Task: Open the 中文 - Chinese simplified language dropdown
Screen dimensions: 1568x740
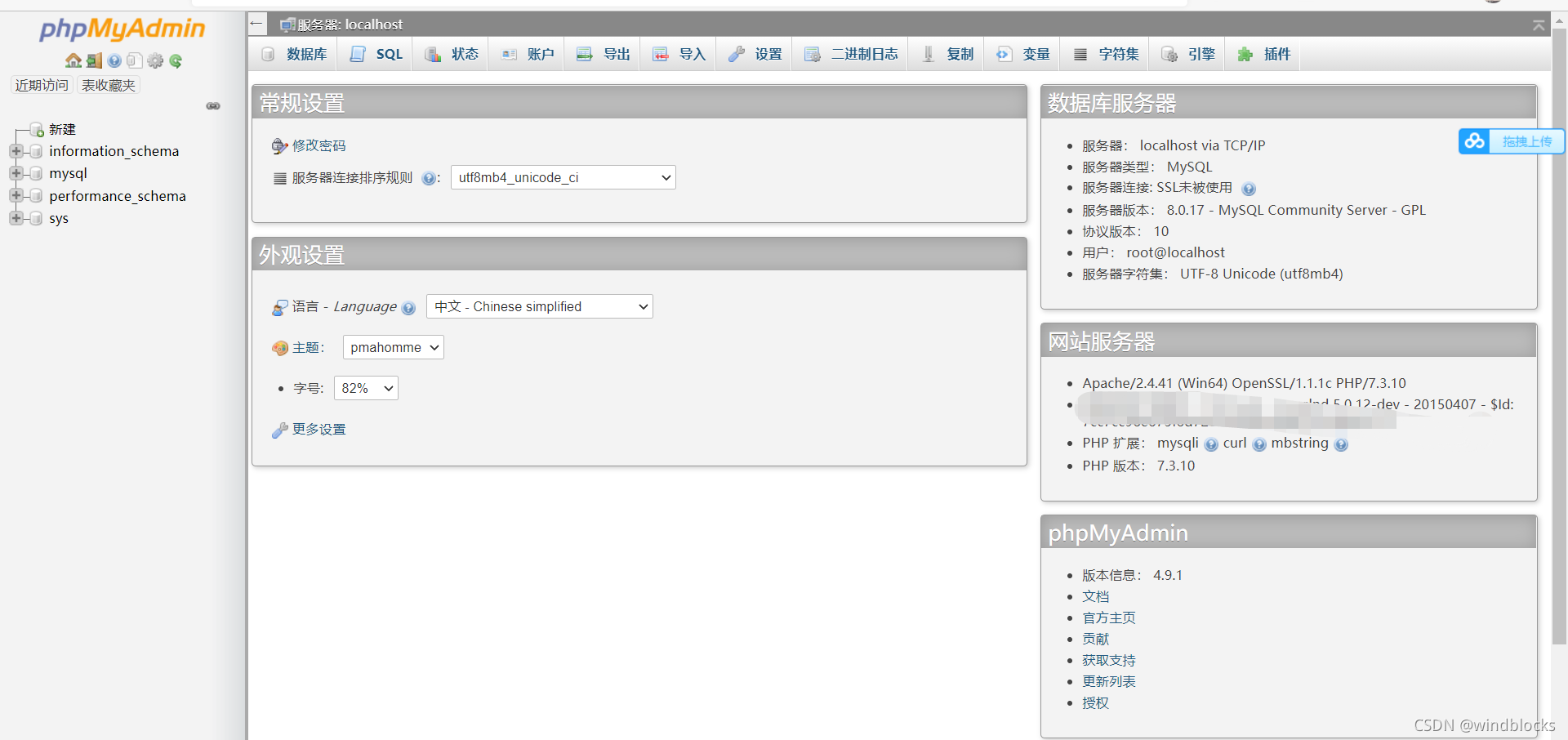Action: [x=540, y=306]
